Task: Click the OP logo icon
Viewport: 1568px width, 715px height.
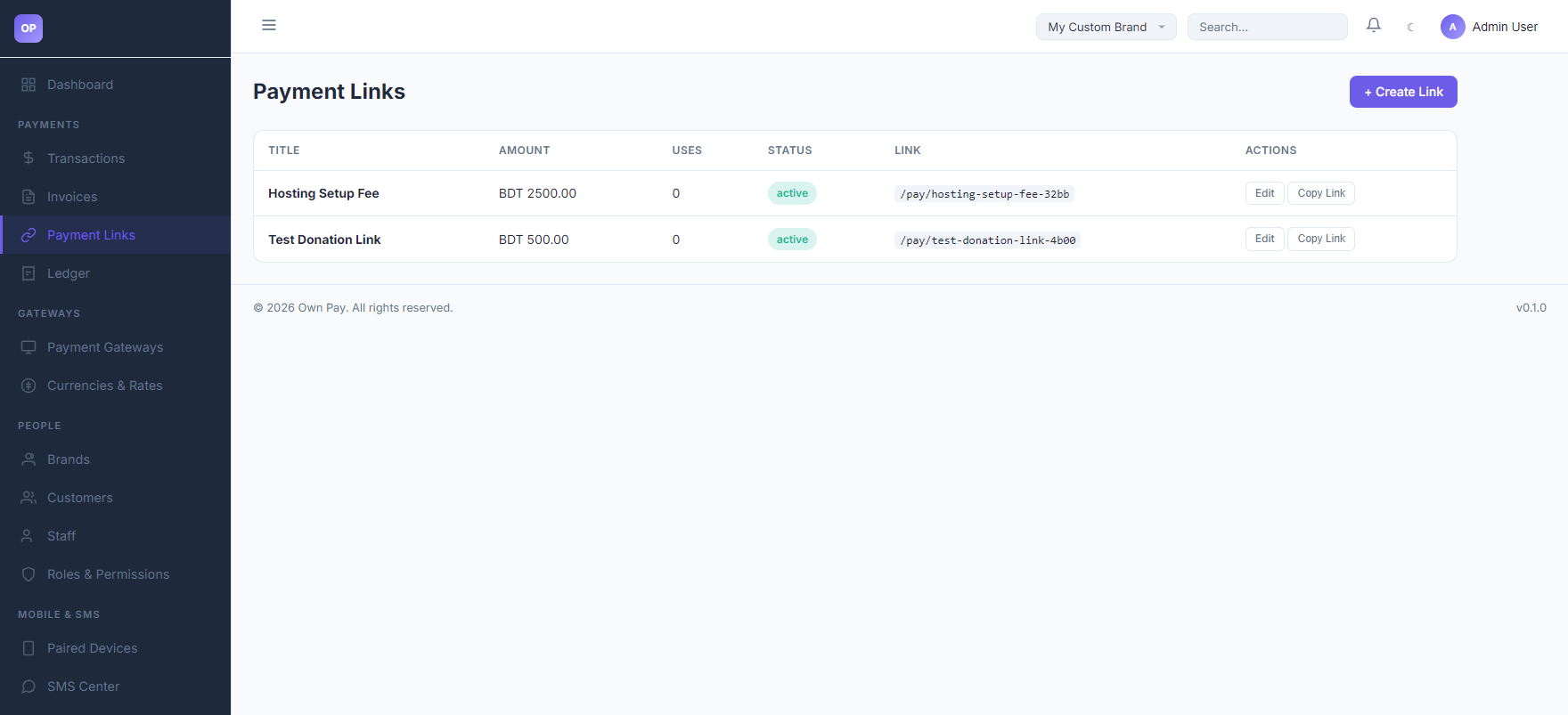Action: pyautogui.click(x=29, y=28)
